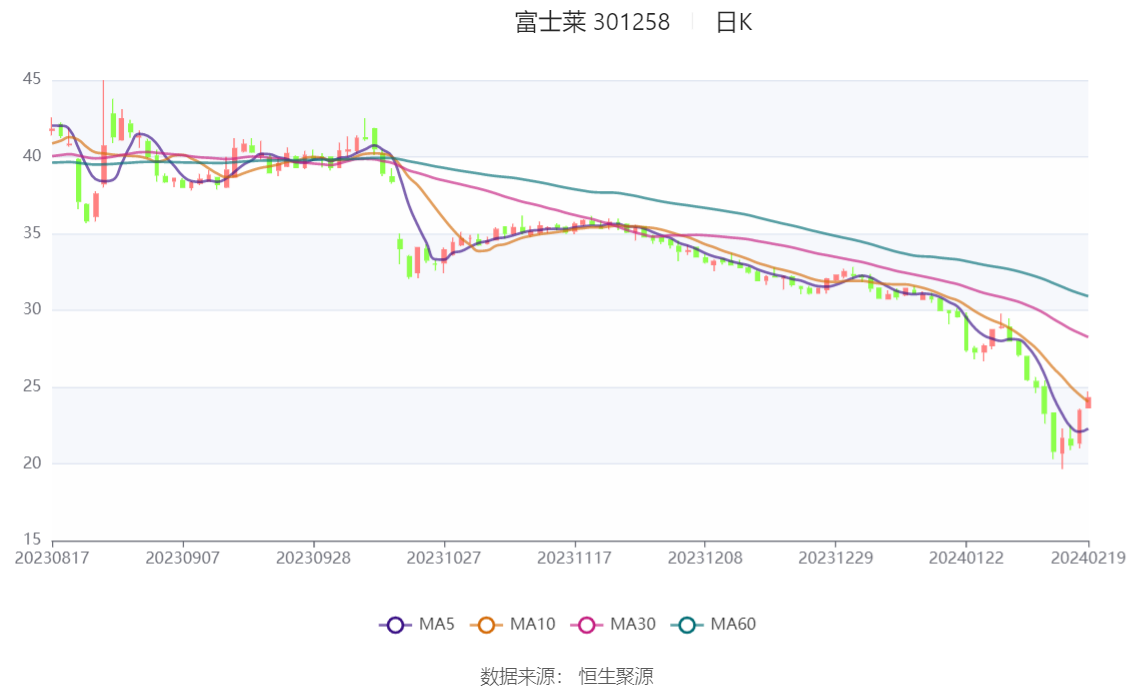1134x689 pixels.
Task: Toggle the MA10 legend item
Action: pyautogui.click(x=513, y=625)
